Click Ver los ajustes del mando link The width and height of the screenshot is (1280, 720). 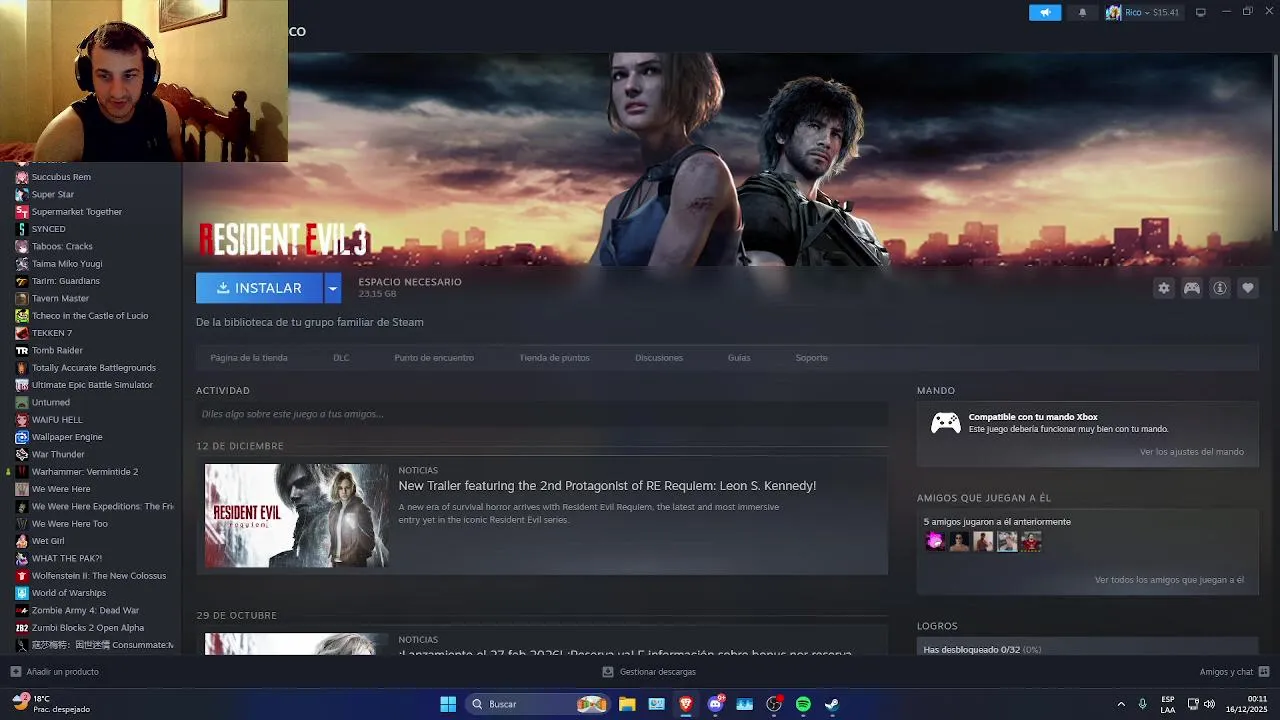tap(1192, 452)
